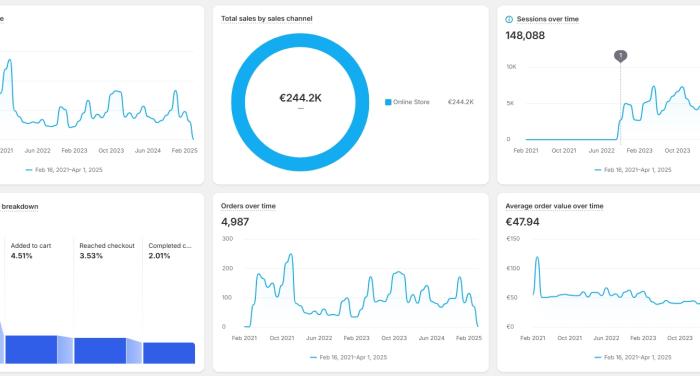Viewport: 700px width, 376px height.
Task: Click the date range legend under Average order value
Action: click(633, 357)
